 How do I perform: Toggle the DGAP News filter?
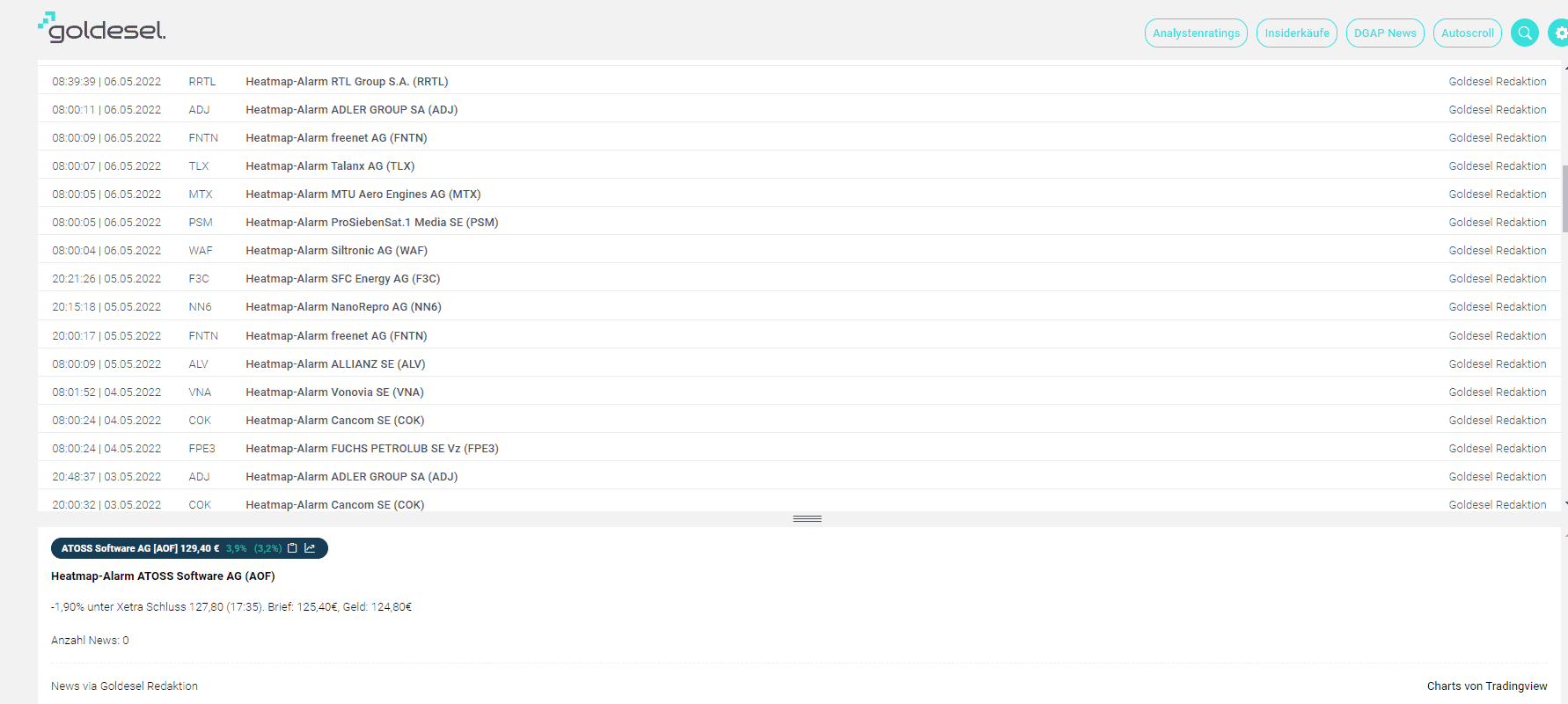1384,33
